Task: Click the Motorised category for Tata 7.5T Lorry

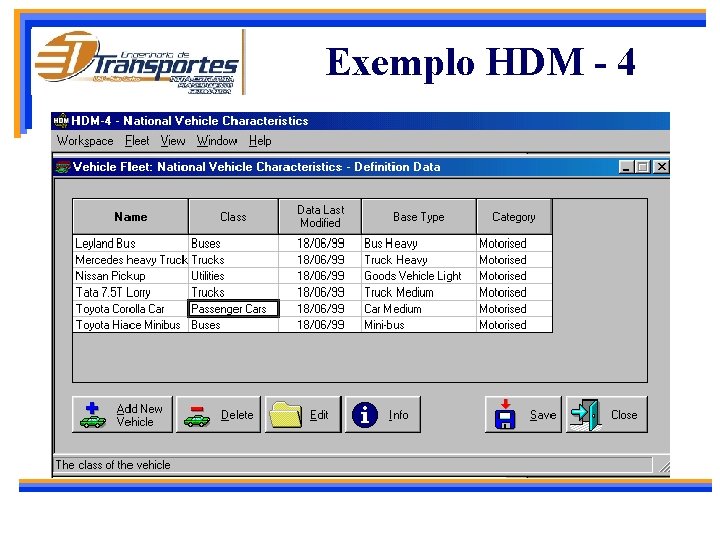Action: pyautogui.click(x=514, y=292)
